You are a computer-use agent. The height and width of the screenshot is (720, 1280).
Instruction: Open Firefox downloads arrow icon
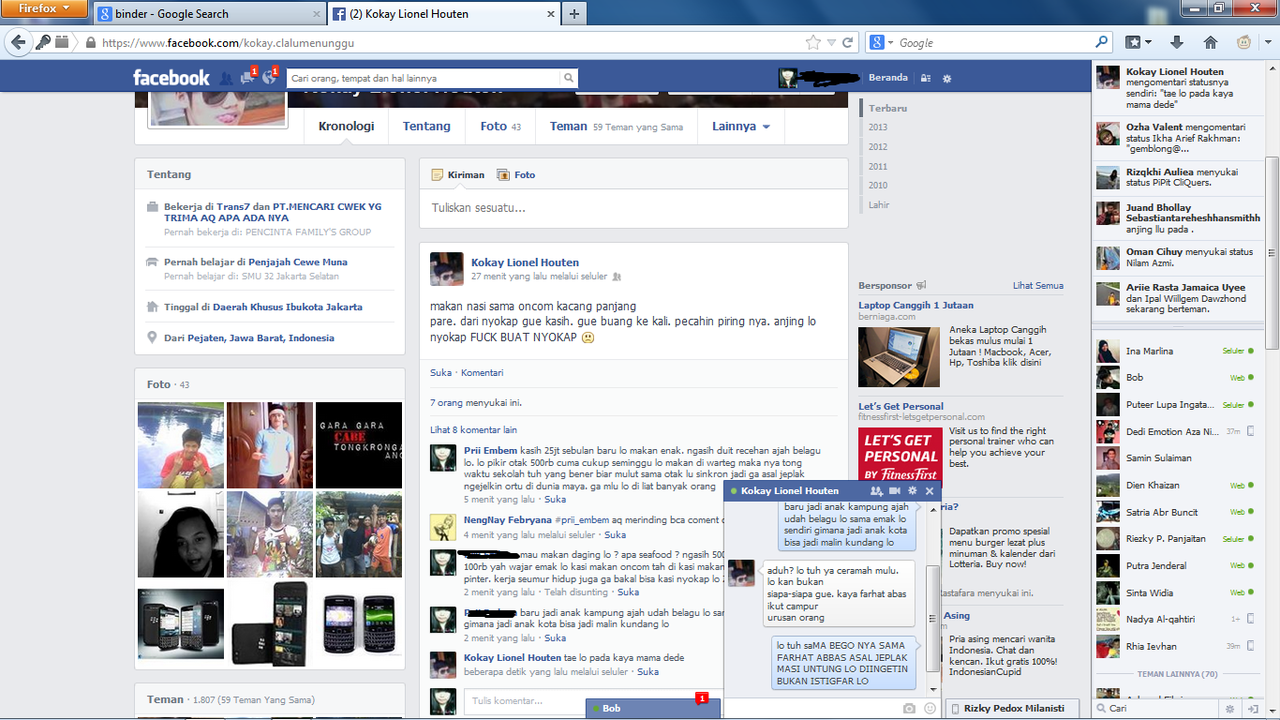[1176, 42]
